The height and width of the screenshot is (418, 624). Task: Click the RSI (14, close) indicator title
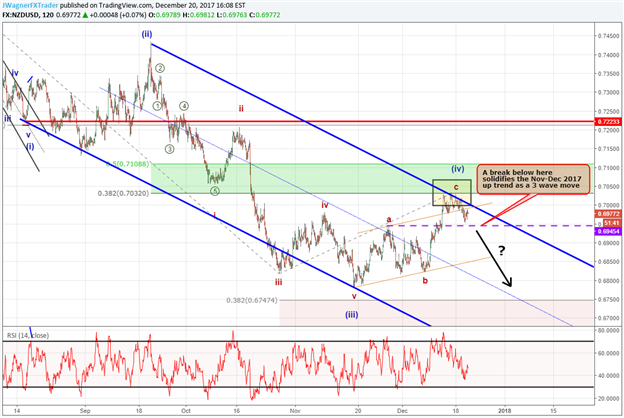click(28, 335)
